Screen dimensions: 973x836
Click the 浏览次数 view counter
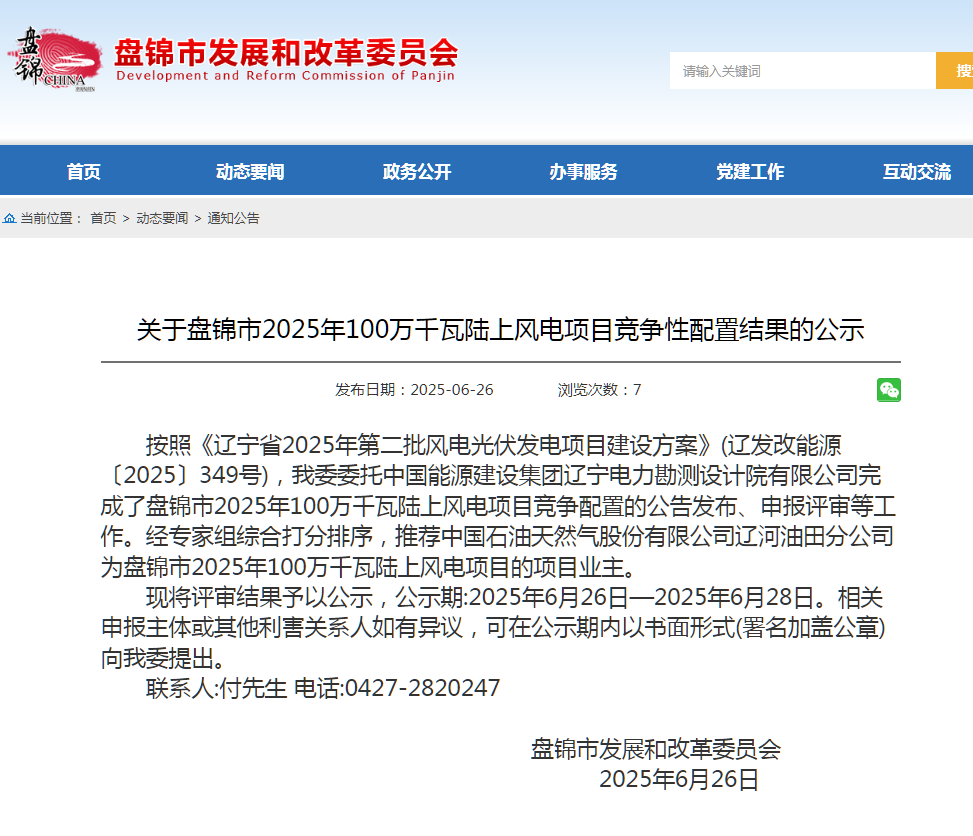[x=599, y=390]
